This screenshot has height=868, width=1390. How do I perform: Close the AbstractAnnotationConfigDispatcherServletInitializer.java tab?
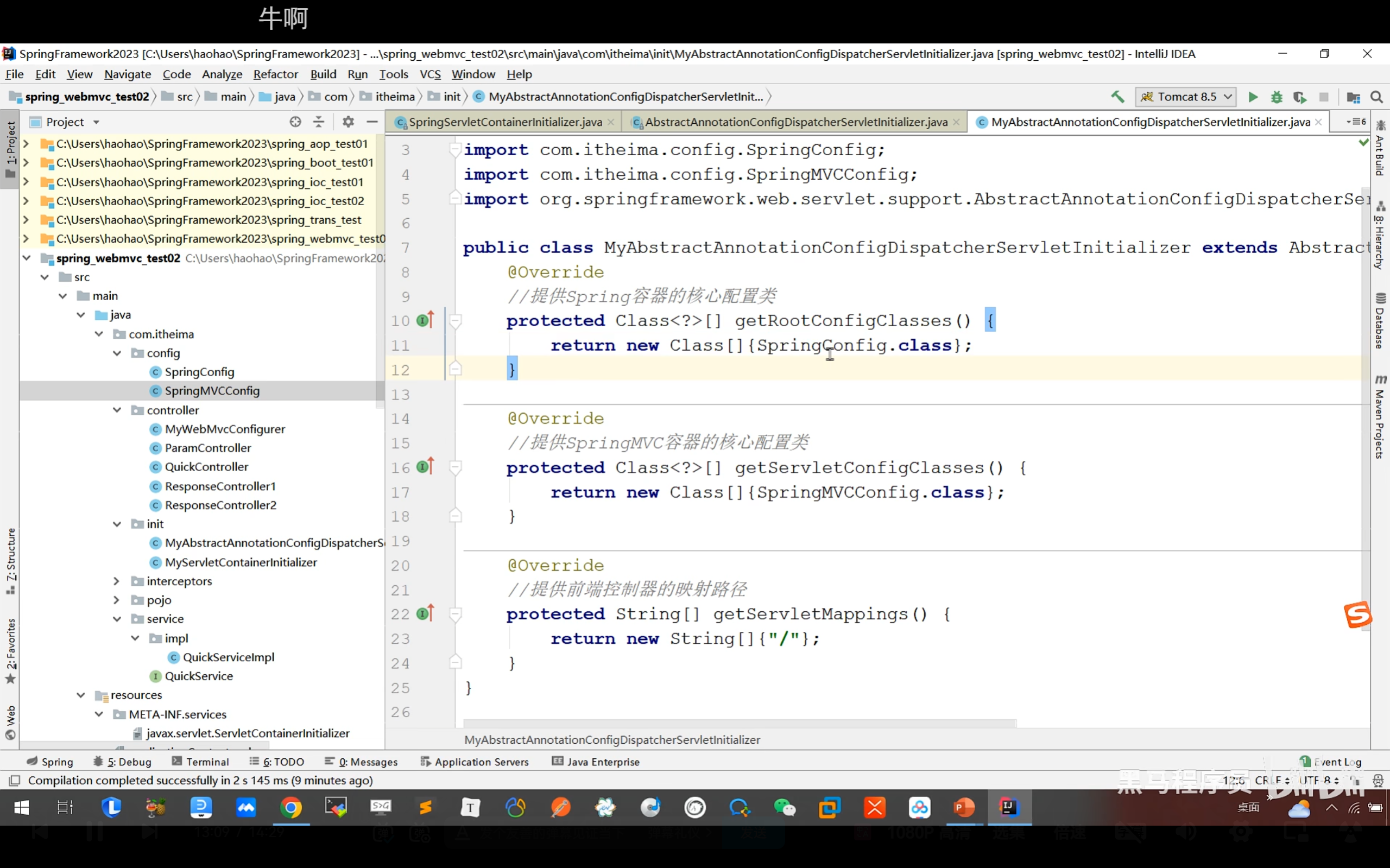[x=956, y=122]
